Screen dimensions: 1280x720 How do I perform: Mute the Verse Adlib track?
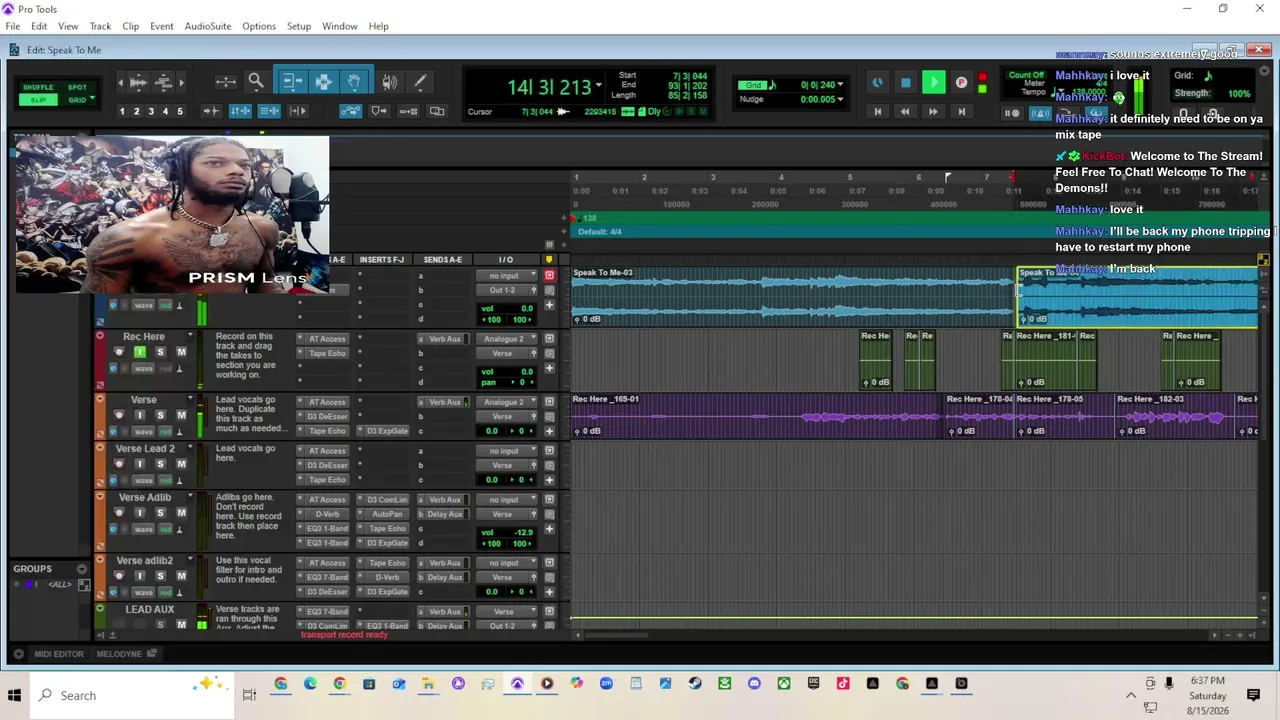pyautogui.click(x=181, y=513)
